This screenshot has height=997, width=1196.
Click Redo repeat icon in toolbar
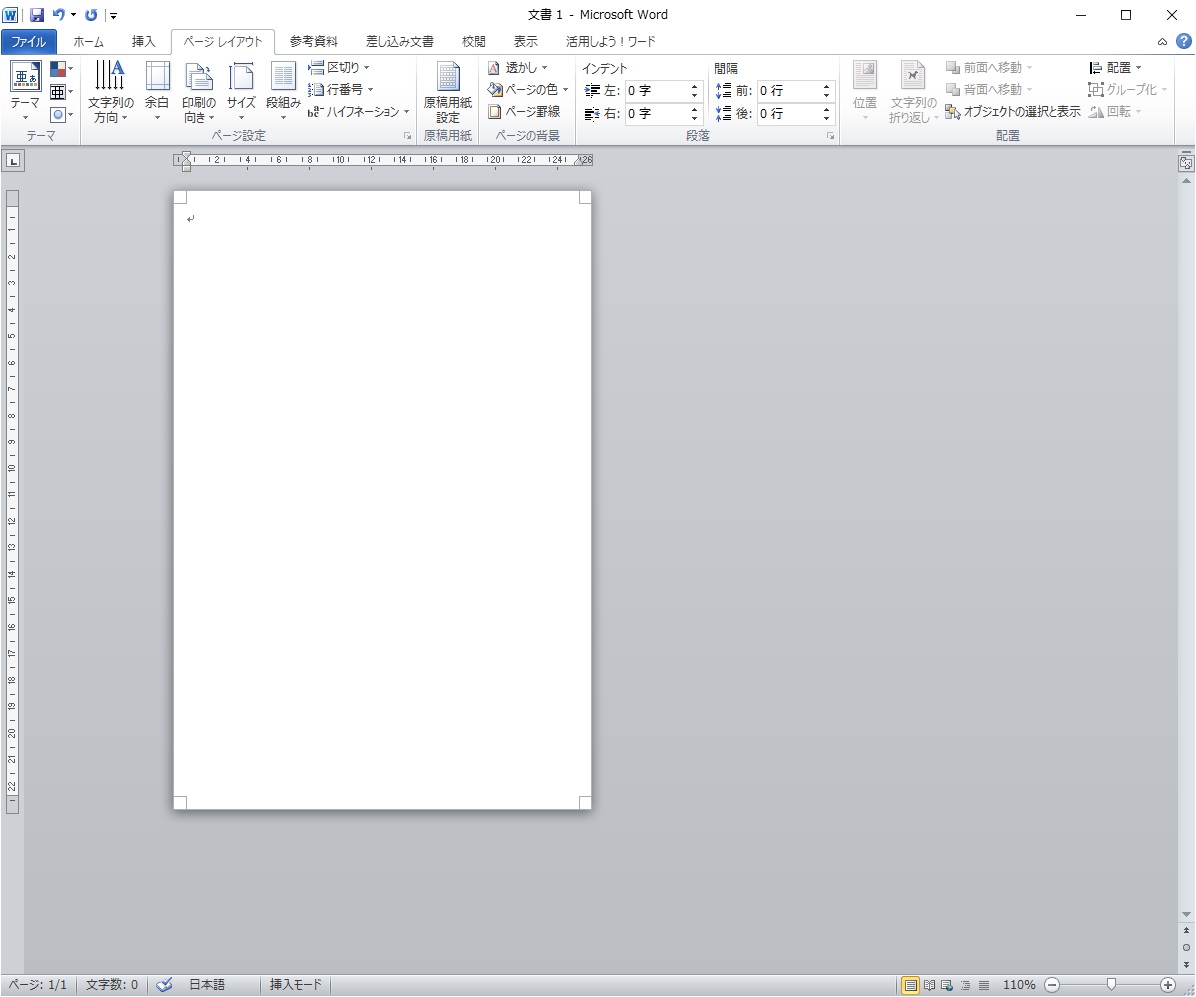tap(92, 14)
